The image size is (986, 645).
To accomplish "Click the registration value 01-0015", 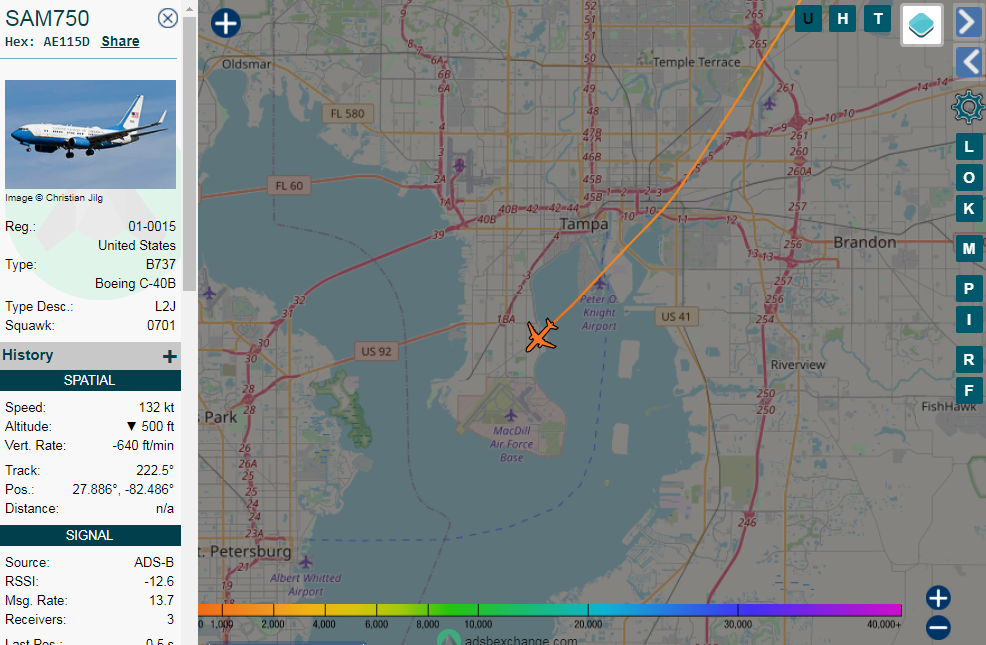I will [x=152, y=226].
